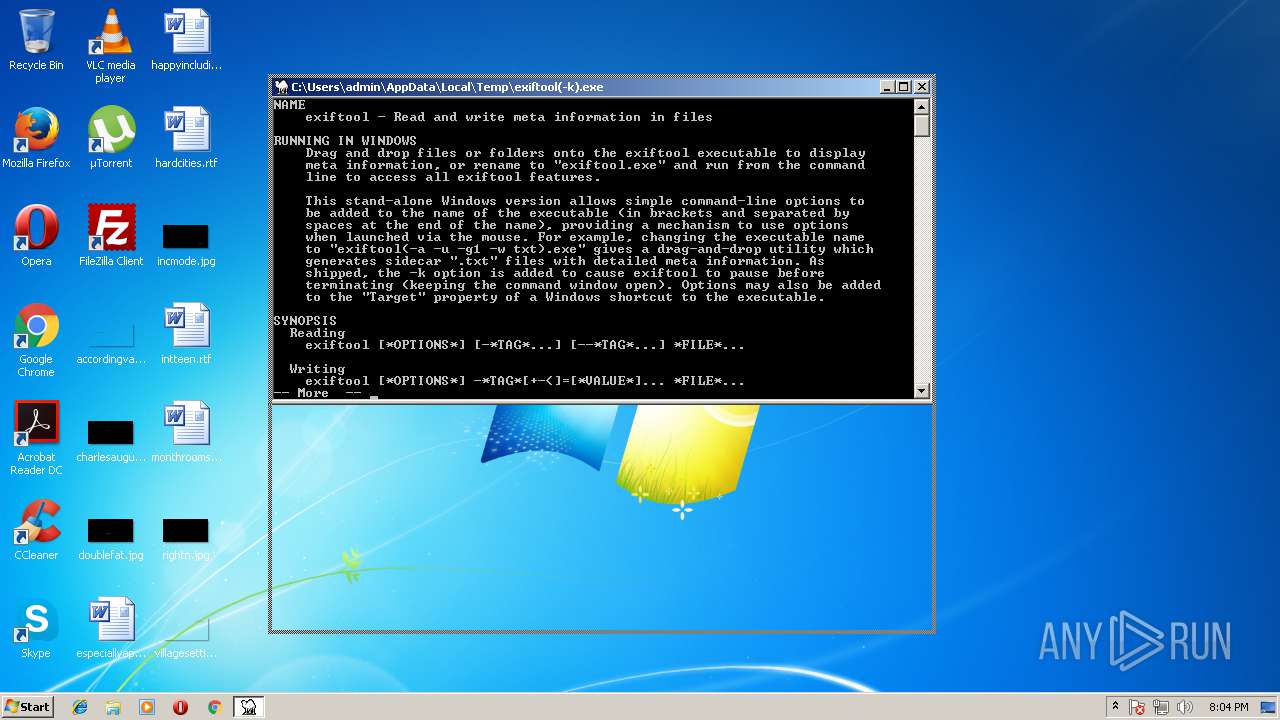Launch VLC media player shortcut

pos(110,46)
